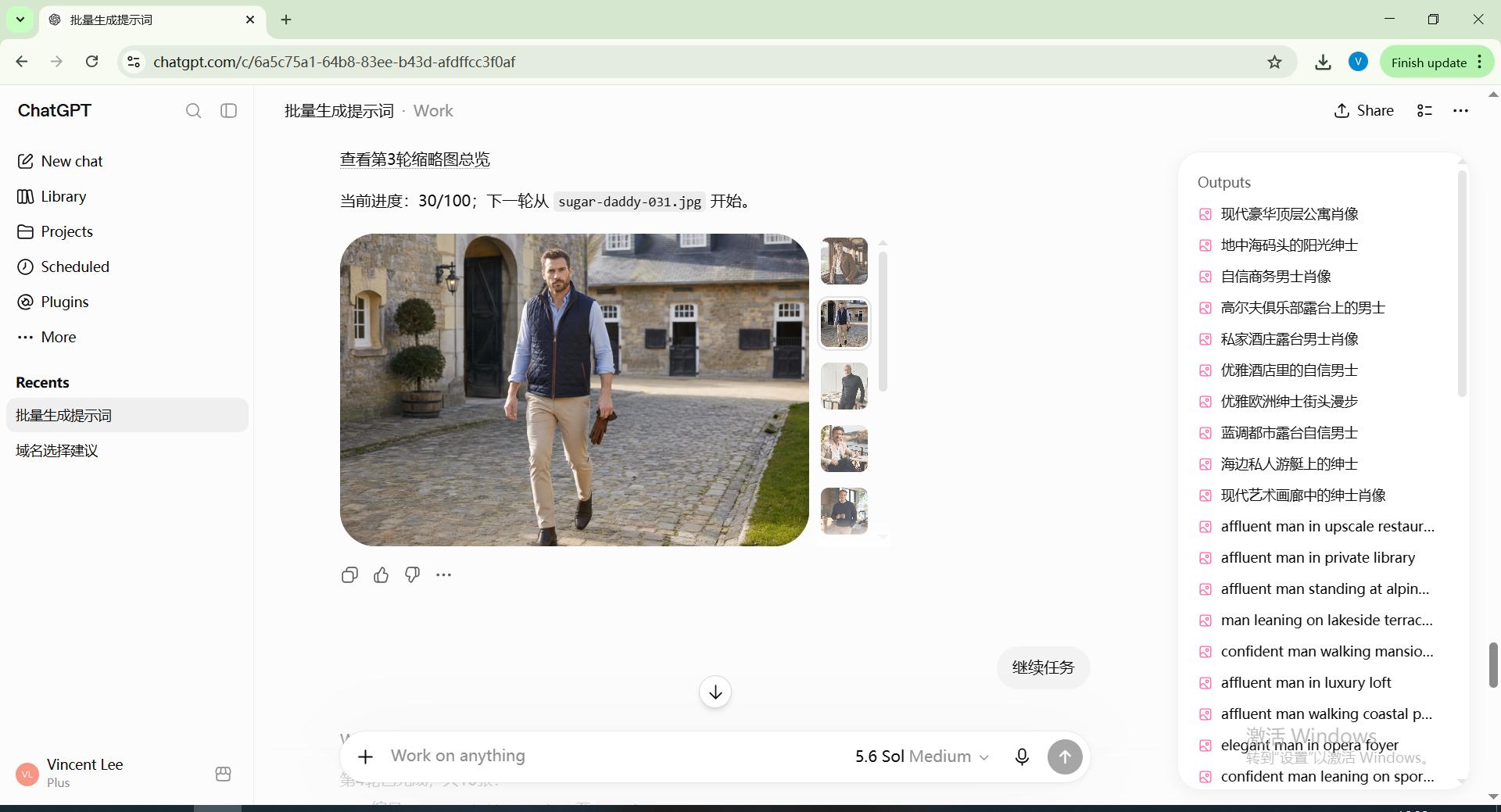Select recent chat 批量生成提示词

click(127, 415)
